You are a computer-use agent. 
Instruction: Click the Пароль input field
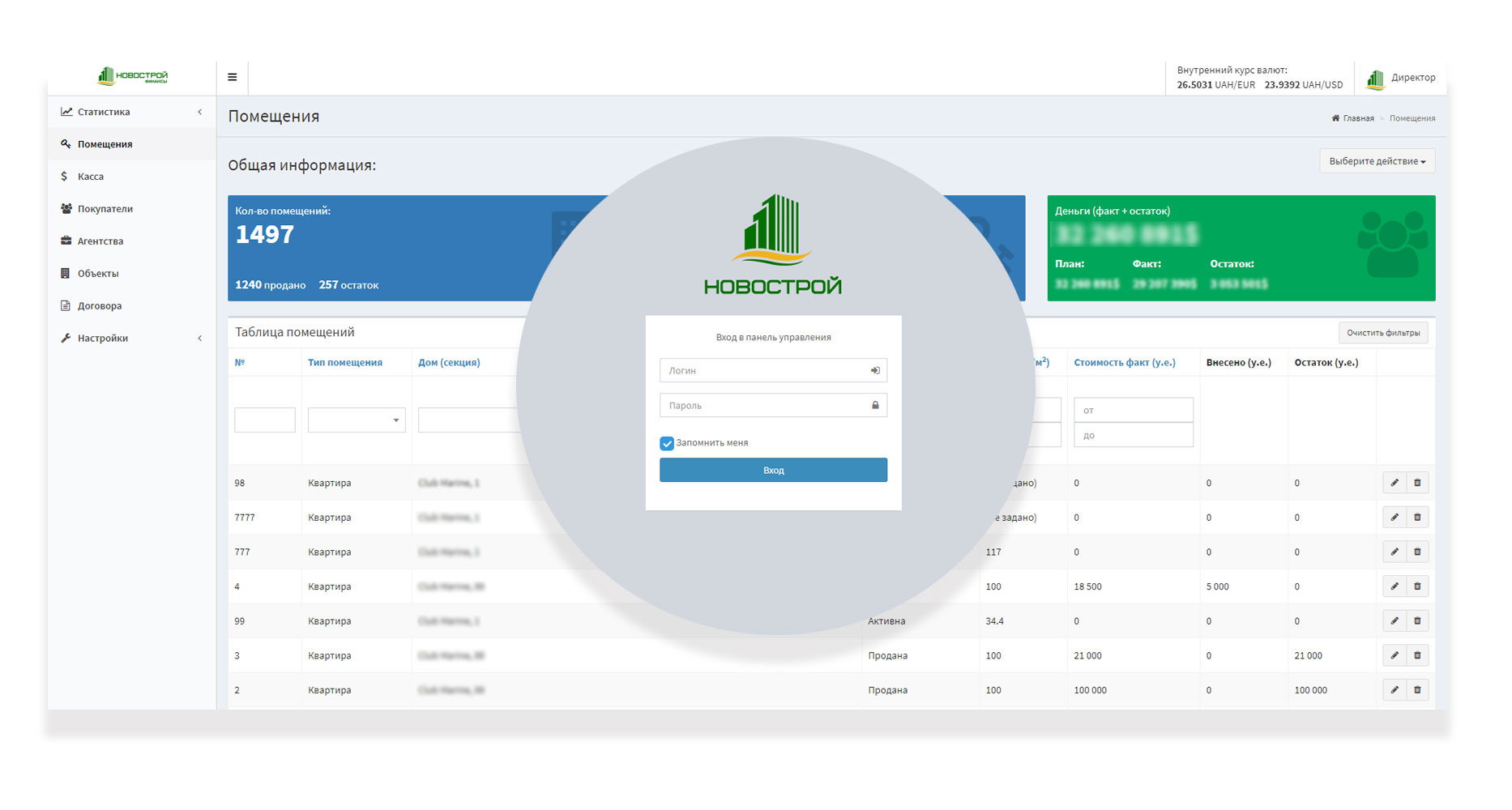[773, 405]
